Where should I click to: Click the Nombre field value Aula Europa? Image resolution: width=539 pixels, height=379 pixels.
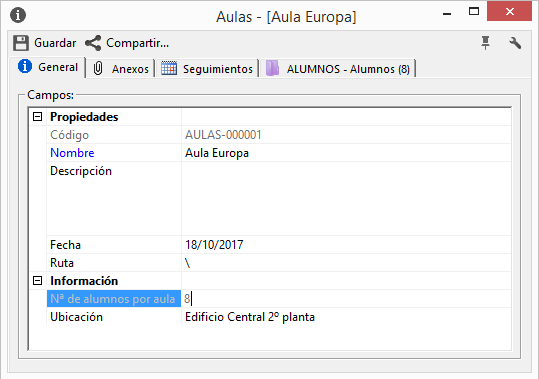point(346,153)
